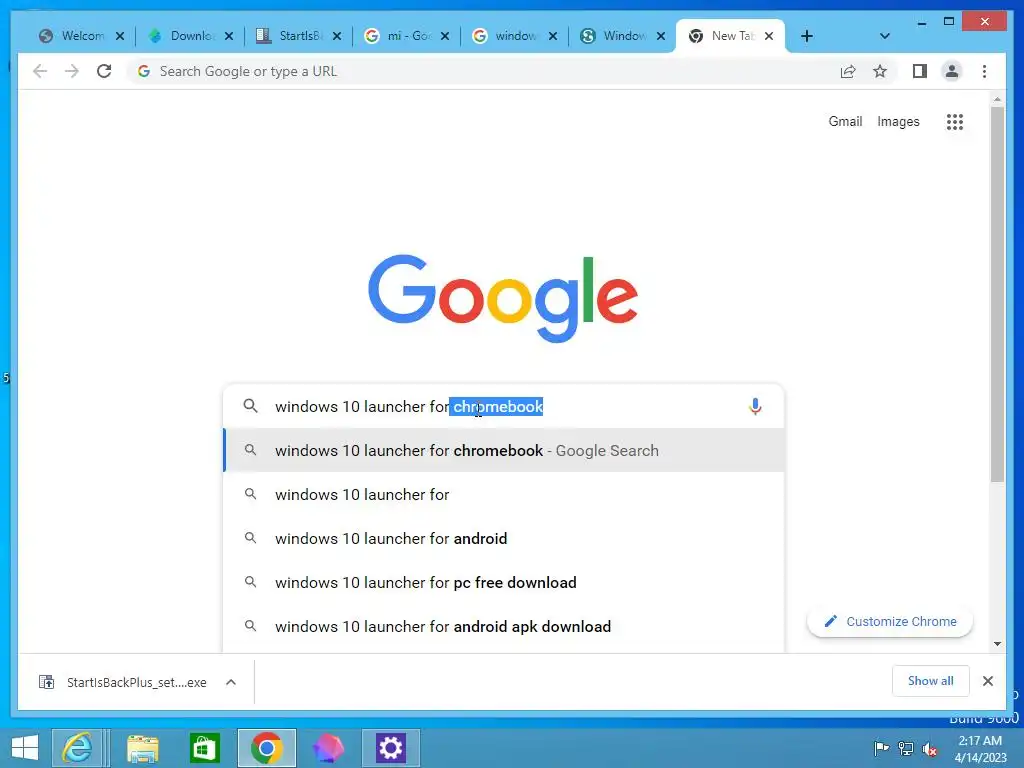Go forward using the browser forward arrow
1024x768 pixels.
point(72,71)
